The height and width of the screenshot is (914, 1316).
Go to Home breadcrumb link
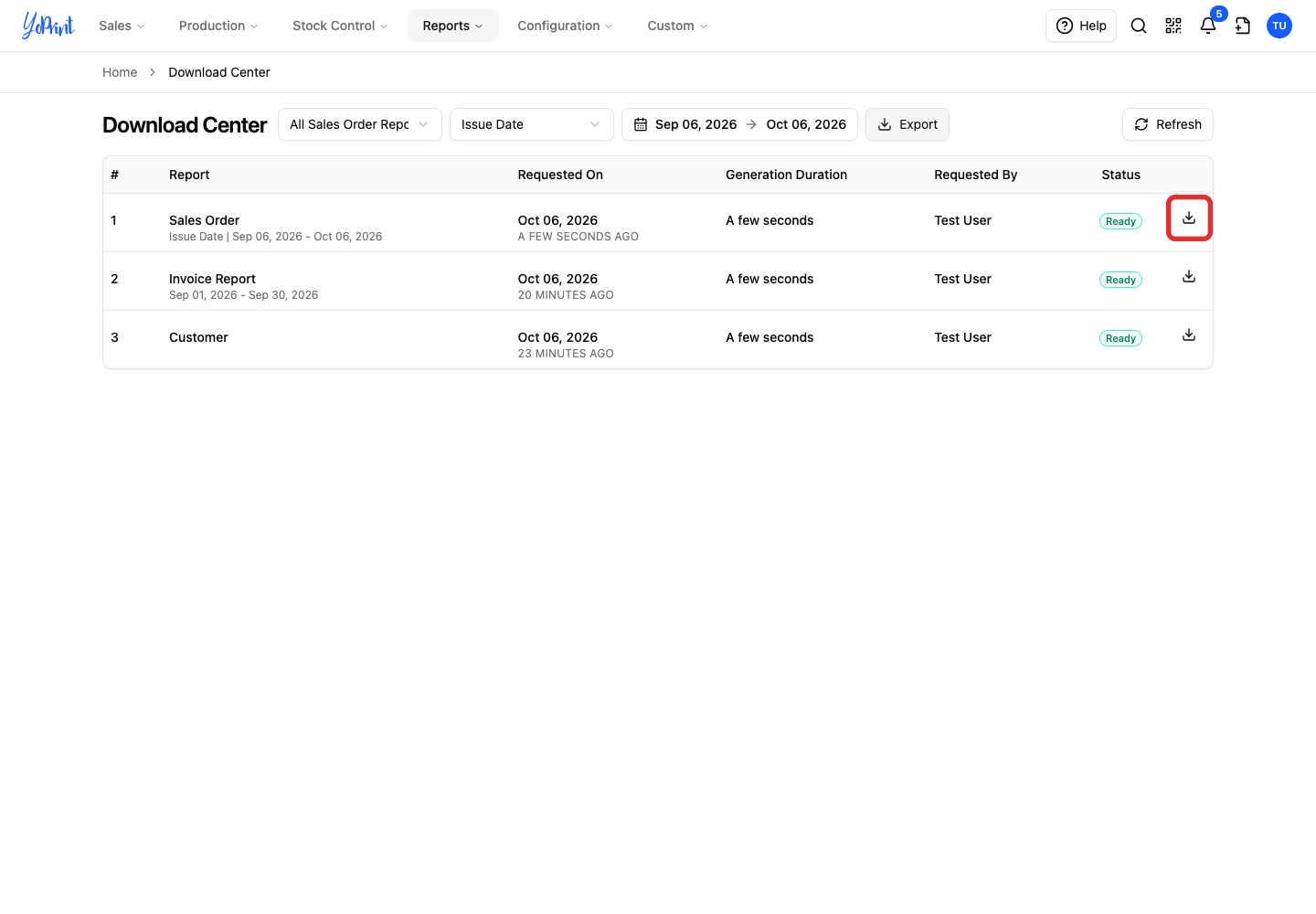tap(120, 72)
